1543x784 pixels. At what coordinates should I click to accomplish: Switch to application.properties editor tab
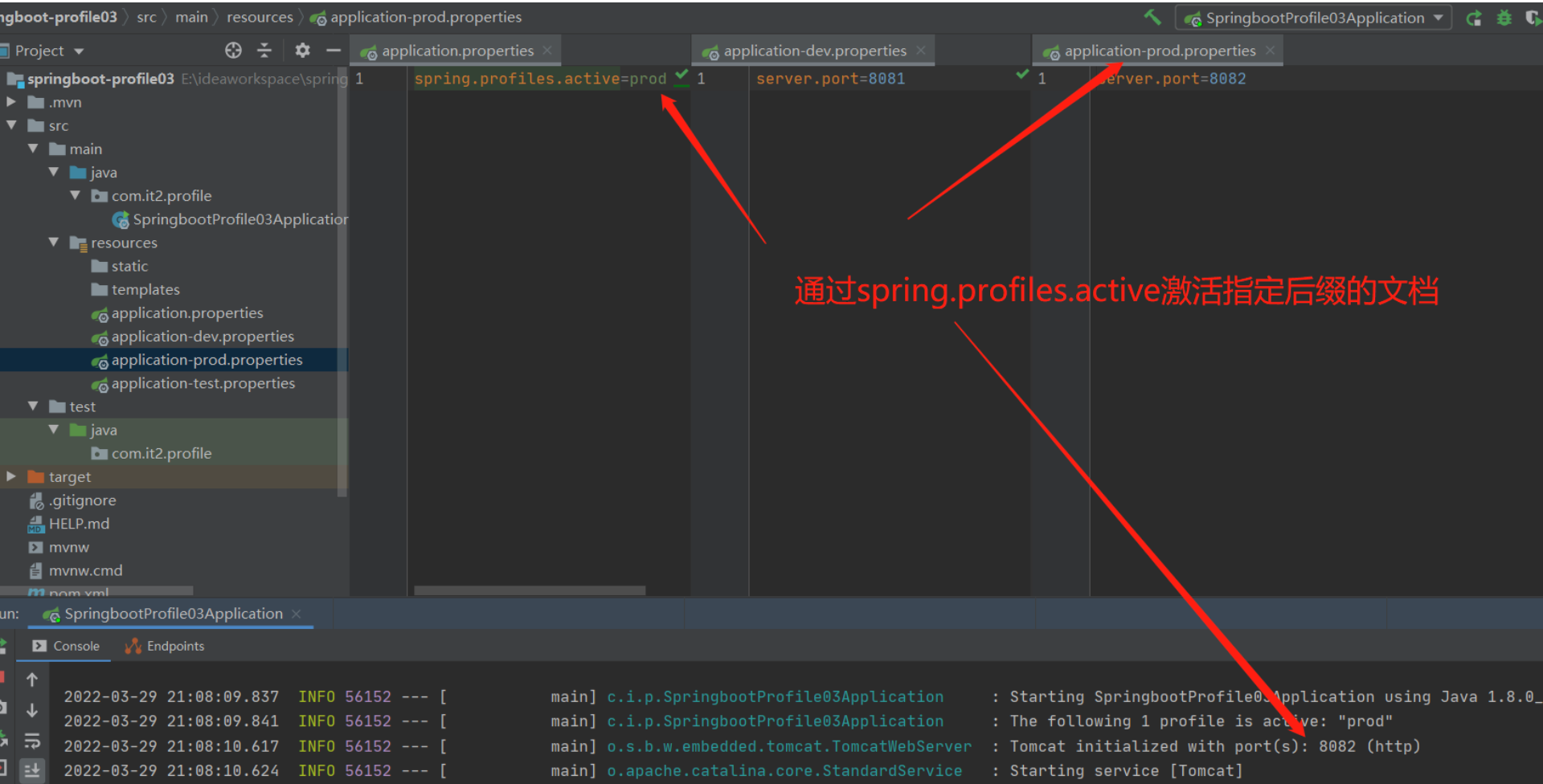click(x=457, y=51)
